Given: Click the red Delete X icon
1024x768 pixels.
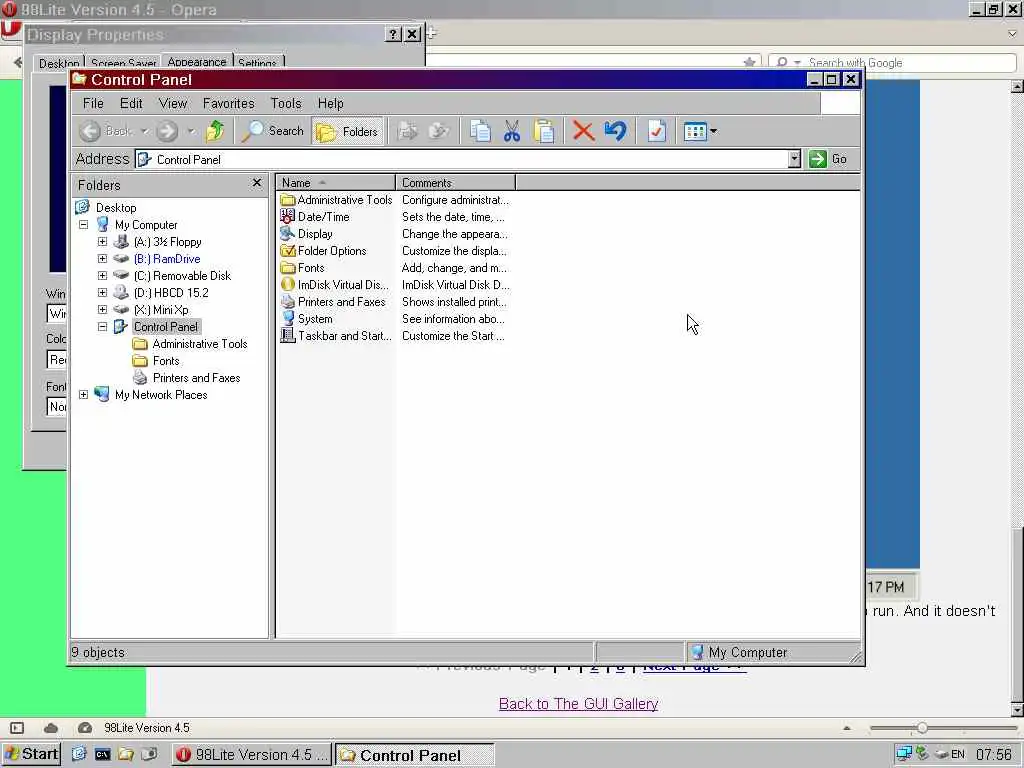Looking at the screenshot, I should (x=583, y=131).
